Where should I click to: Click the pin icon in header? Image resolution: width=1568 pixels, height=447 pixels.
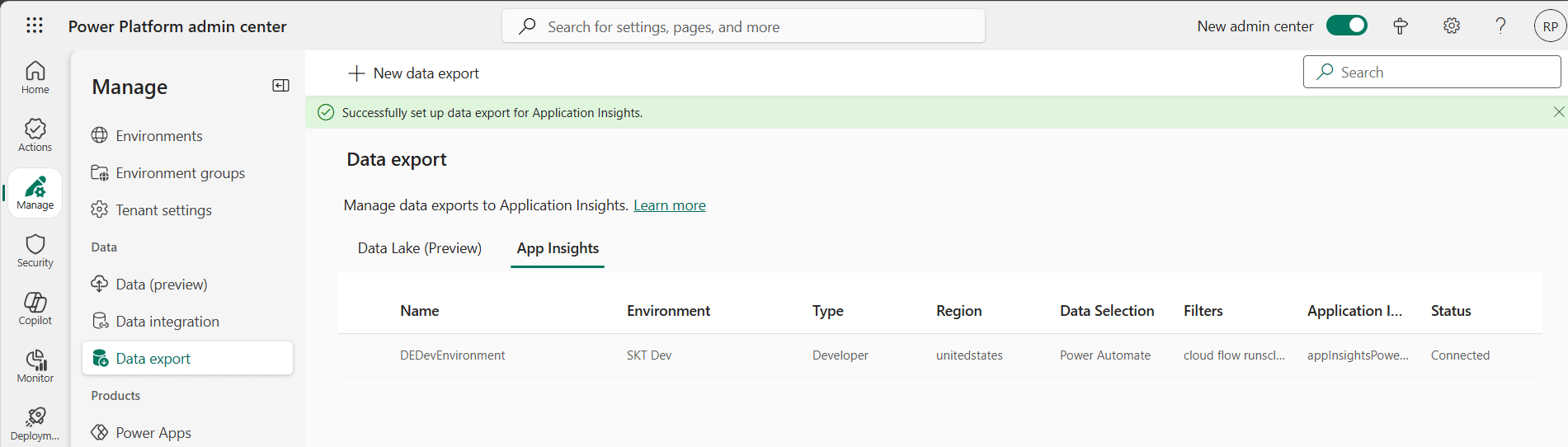coord(1401,26)
